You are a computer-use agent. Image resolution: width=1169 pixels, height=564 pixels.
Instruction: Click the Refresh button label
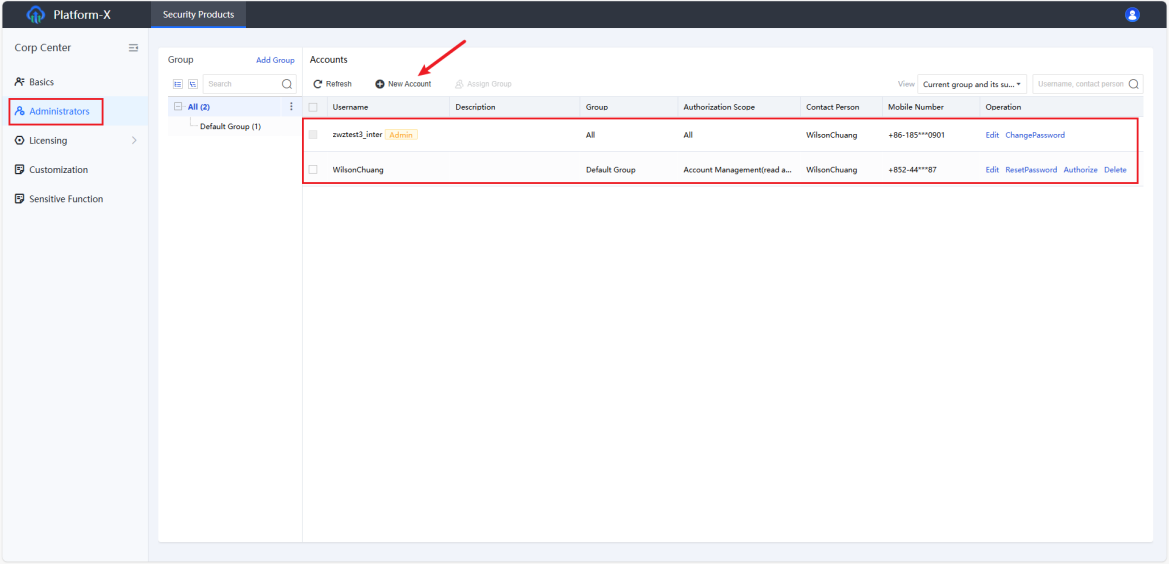(x=338, y=84)
